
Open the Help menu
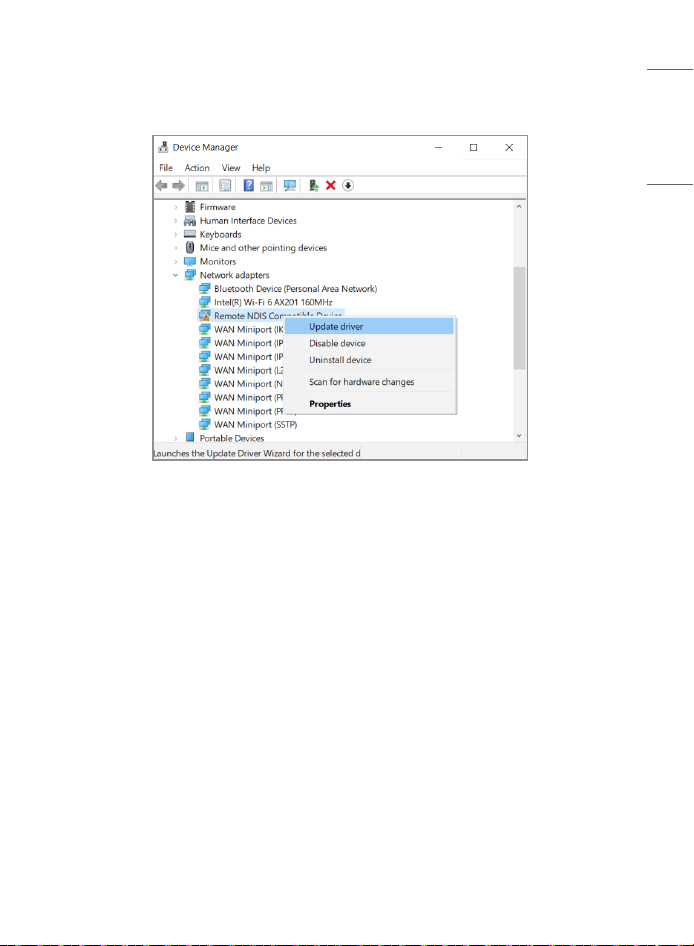[x=261, y=168]
